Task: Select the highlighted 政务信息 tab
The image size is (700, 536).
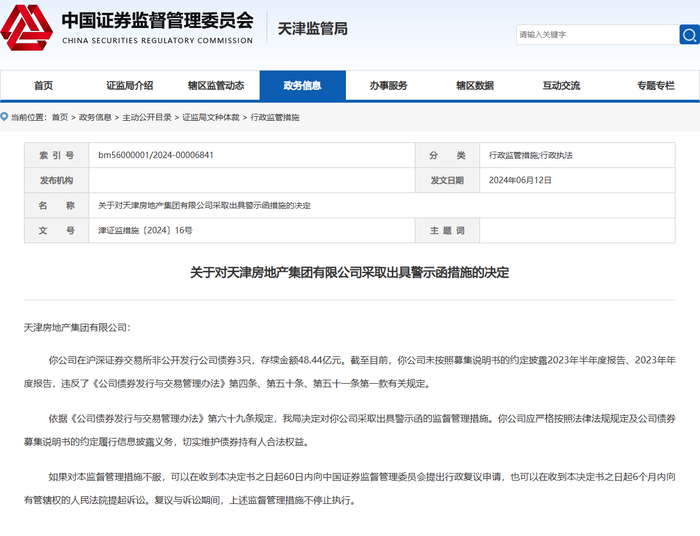Action: (303, 85)
